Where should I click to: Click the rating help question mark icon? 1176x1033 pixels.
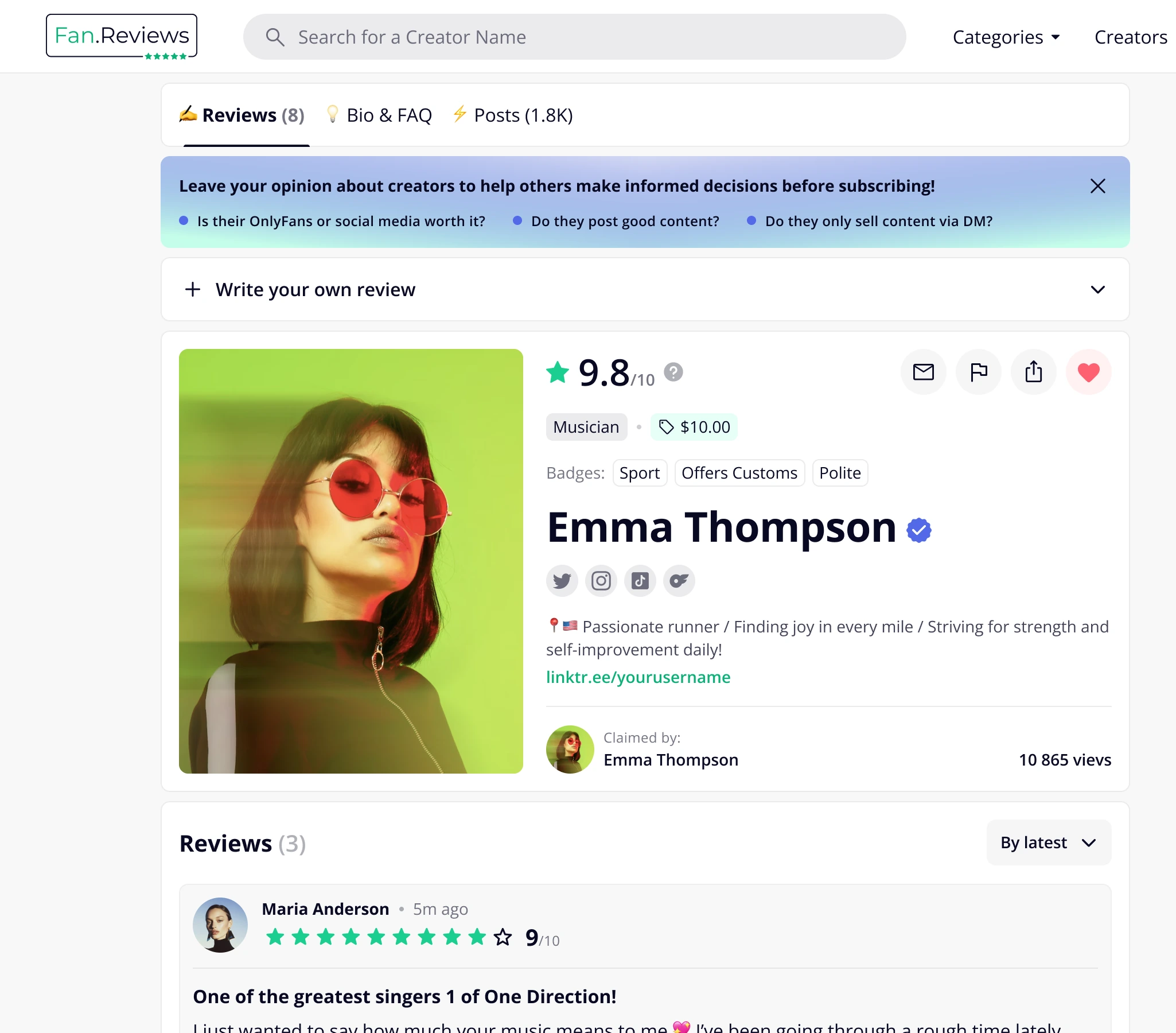[673, 372]
